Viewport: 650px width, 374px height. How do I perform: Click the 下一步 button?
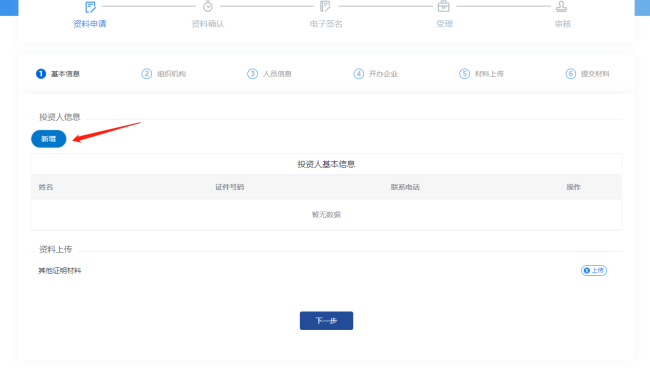point(326,321)
